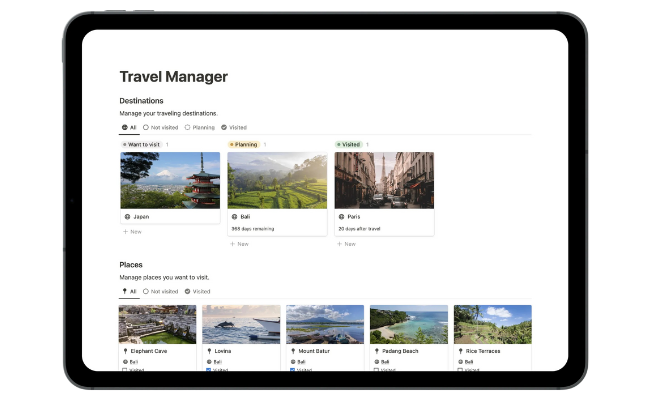Click the pin icon next to Padang Beach
The image size is (650, 400).
(376, 351)
